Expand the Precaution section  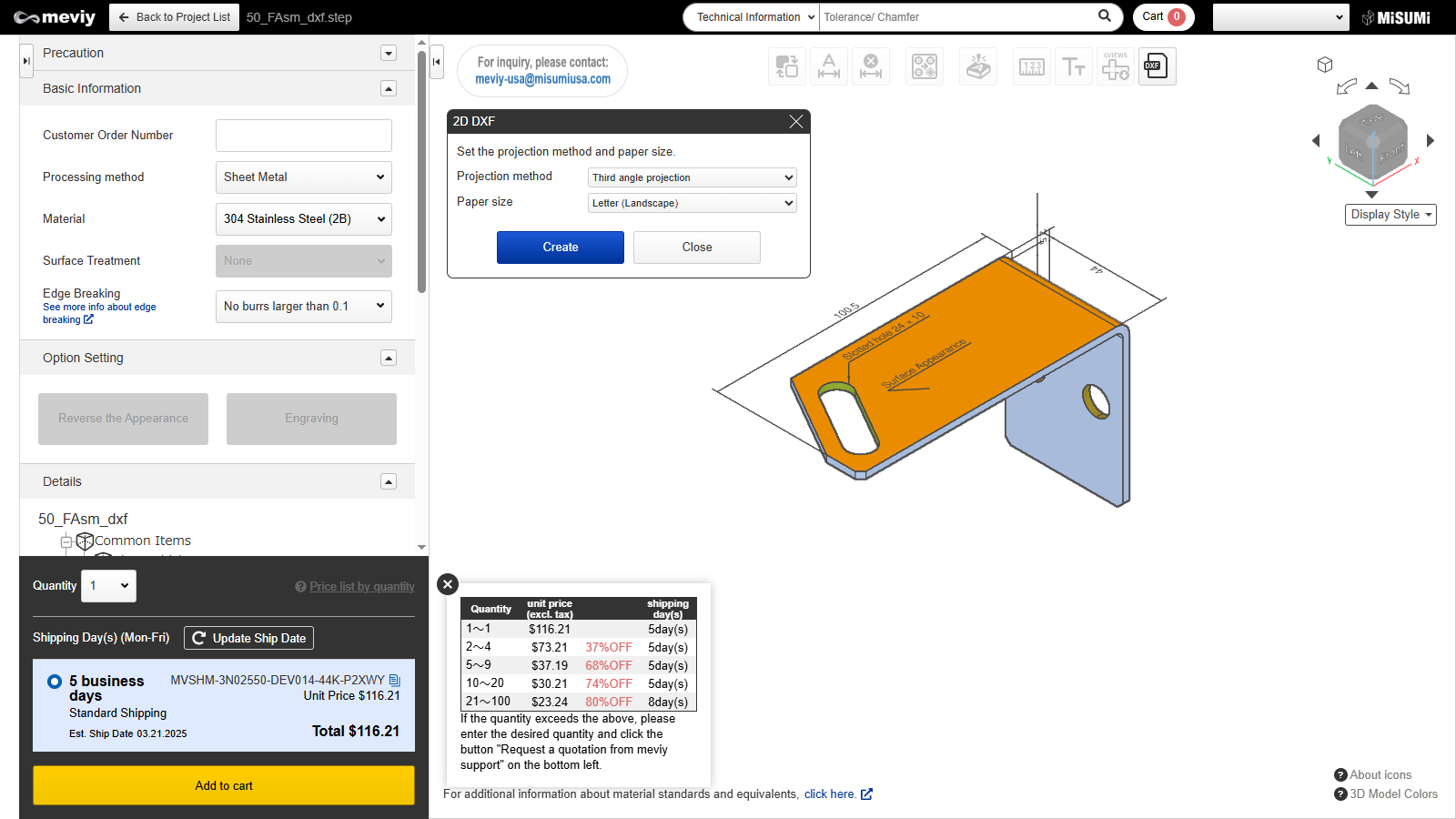(389, 53)
